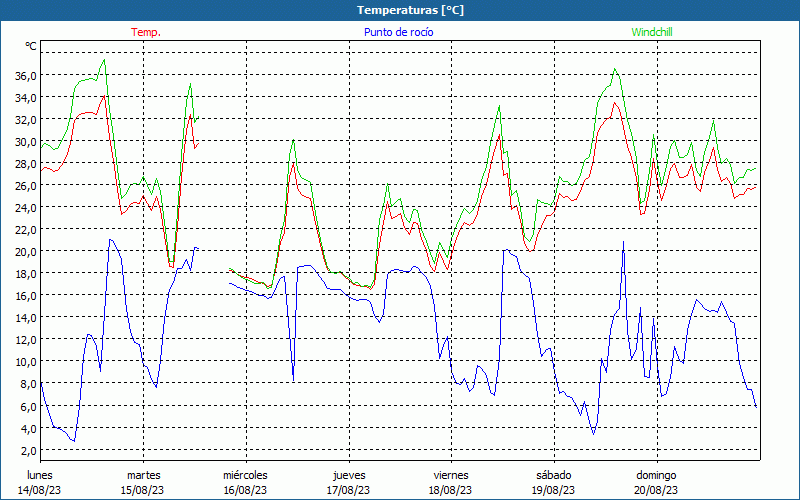800x500 pixels.
Task: Click the 14/08/23 date label
Action: 40,490
